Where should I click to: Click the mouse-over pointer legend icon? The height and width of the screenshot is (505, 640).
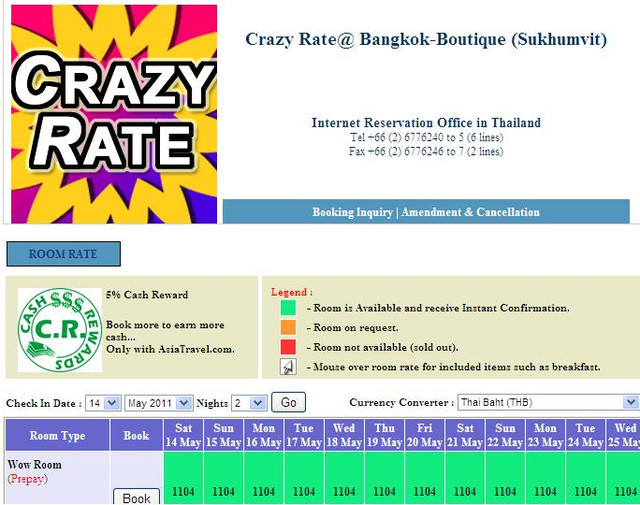(x=288, y=367)
